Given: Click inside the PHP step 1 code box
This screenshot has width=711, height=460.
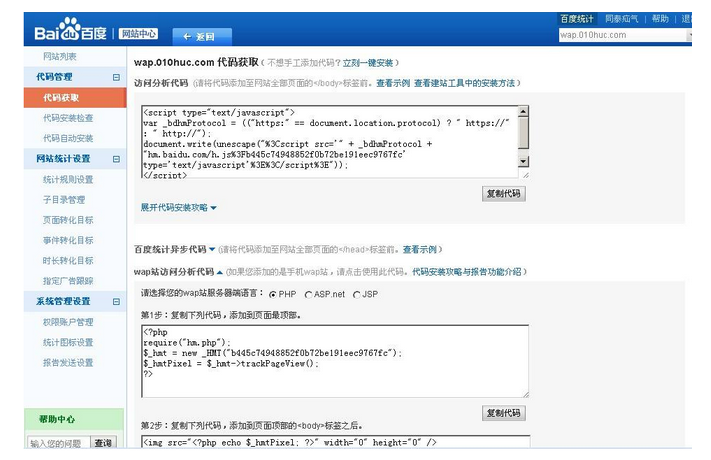Looking at the screenshot, I should 335,361.
